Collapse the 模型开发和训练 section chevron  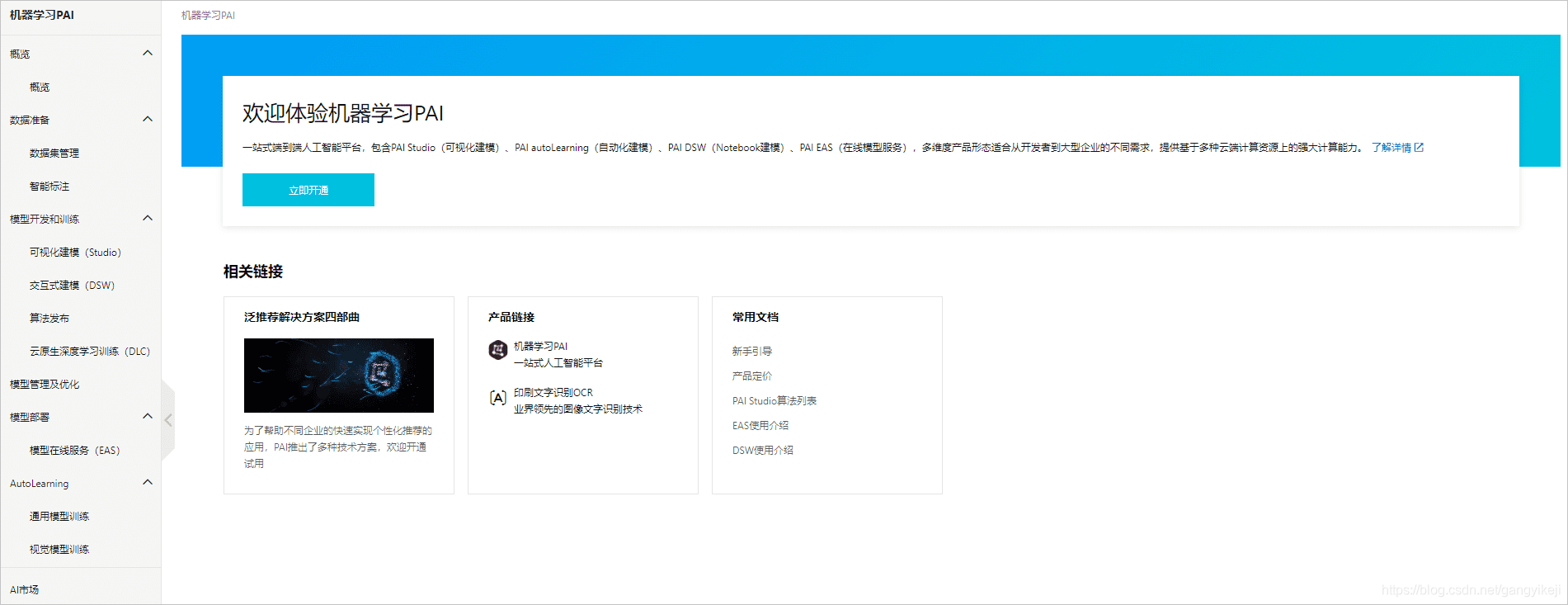pyautogui.click(x=148, y=219)
